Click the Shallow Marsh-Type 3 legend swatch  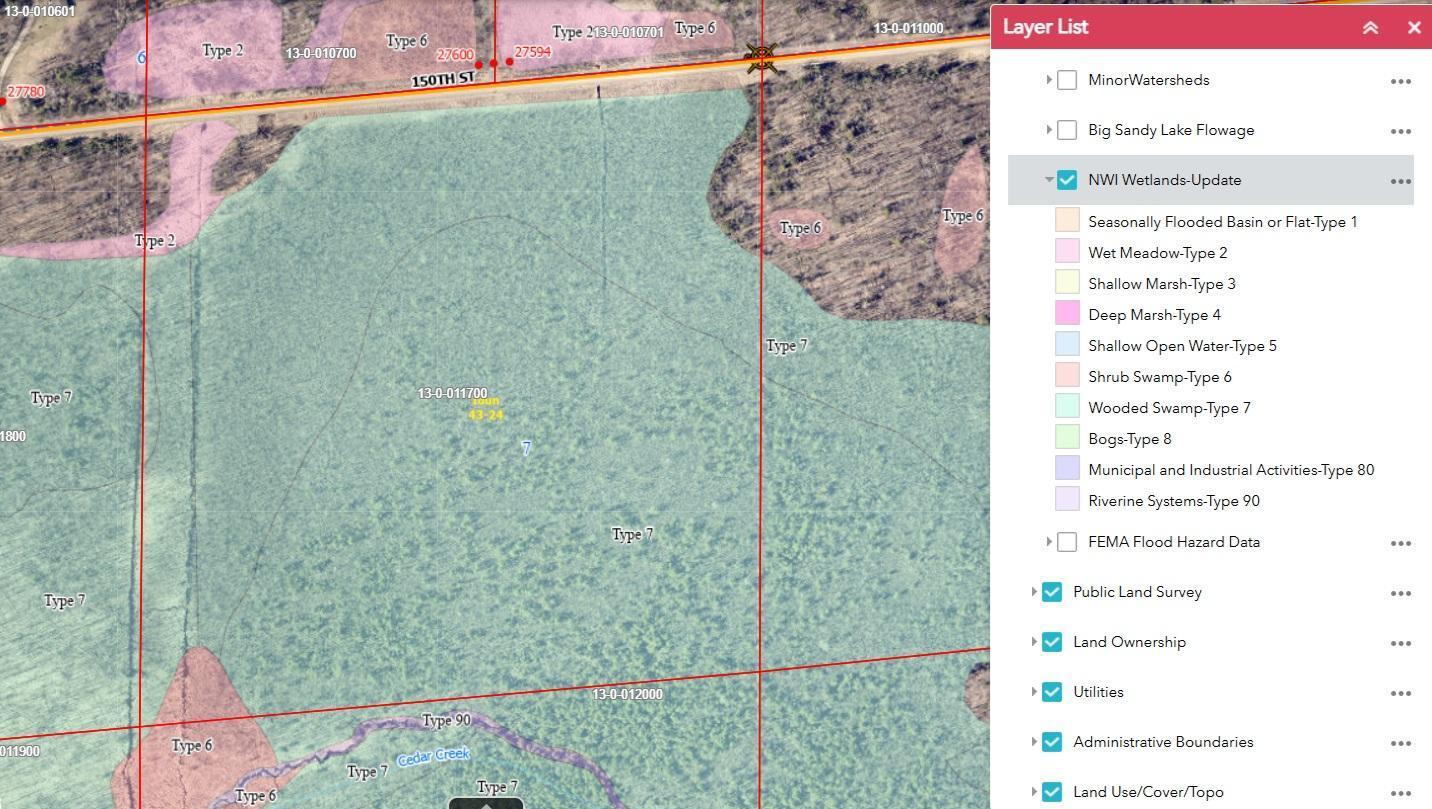[x=1067, y=282]
